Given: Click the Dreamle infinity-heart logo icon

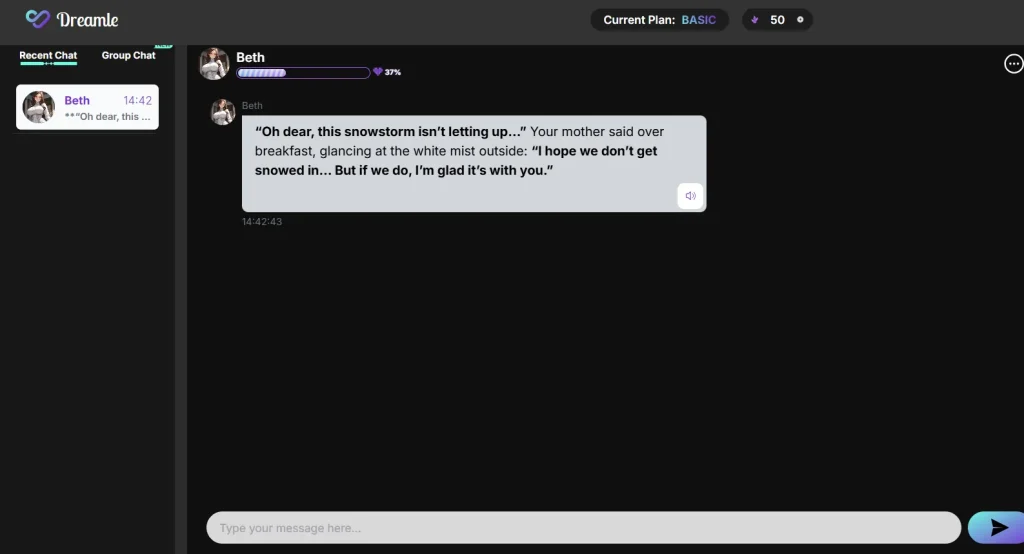Looking at the screenshot, I should pos(37,19).
